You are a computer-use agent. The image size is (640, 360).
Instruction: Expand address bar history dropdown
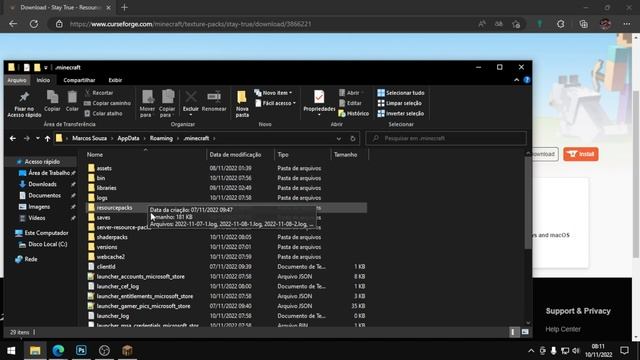tap(339, 138)
